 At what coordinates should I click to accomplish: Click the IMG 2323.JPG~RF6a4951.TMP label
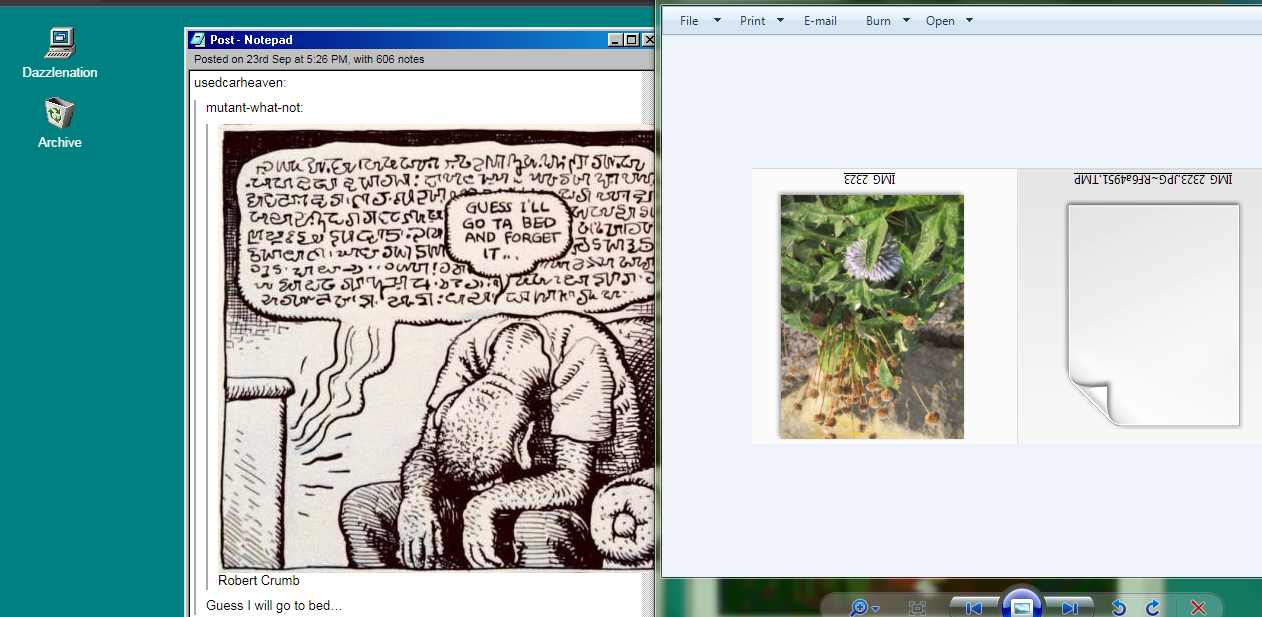(1153, 179)
